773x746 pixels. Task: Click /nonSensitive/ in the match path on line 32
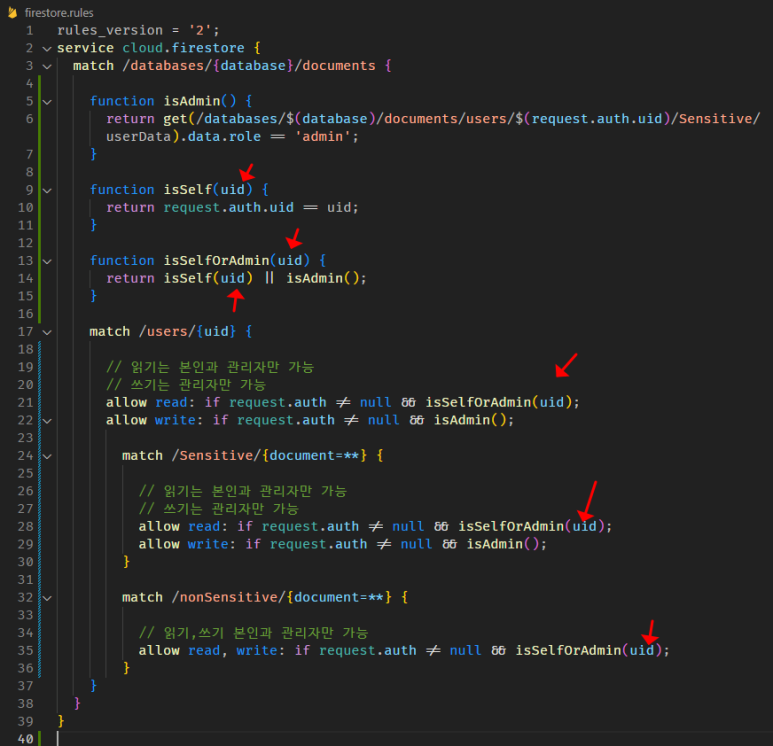click(x=228, y=597)
